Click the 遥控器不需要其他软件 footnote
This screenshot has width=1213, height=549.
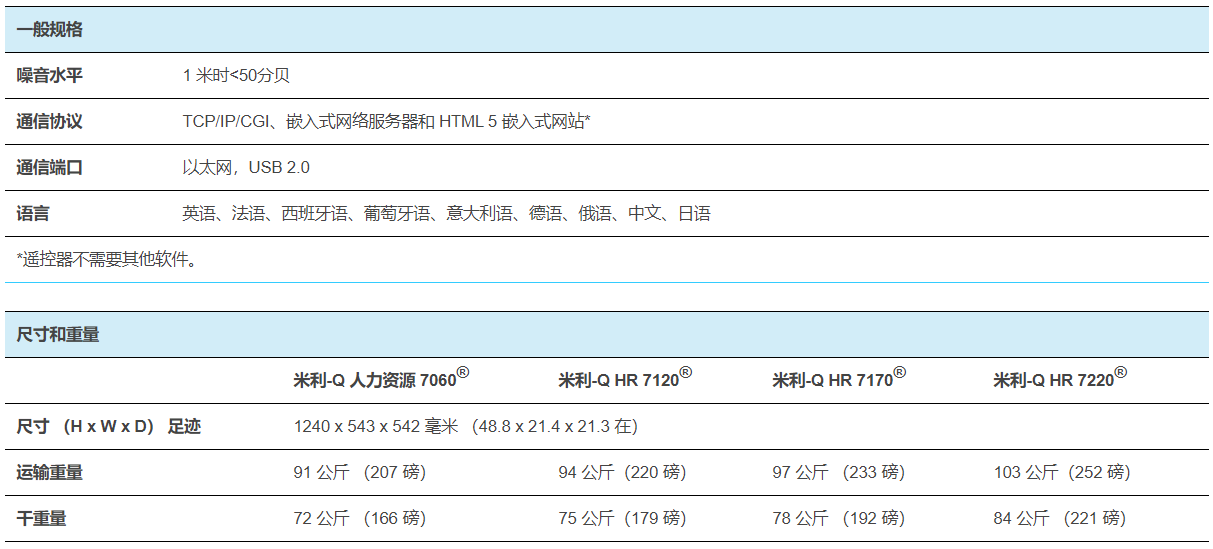(x=107, y=260)
